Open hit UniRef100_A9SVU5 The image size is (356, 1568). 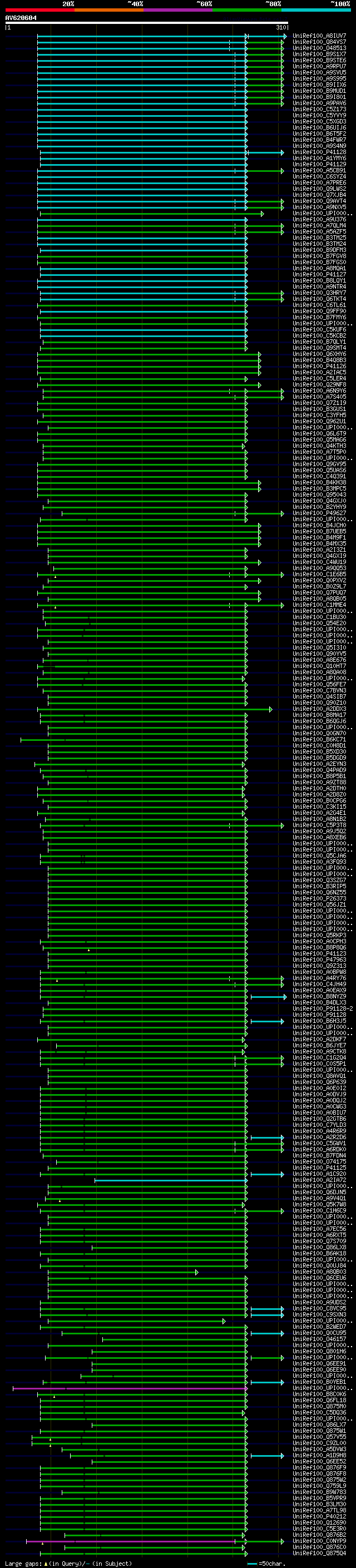coord(319,72)
